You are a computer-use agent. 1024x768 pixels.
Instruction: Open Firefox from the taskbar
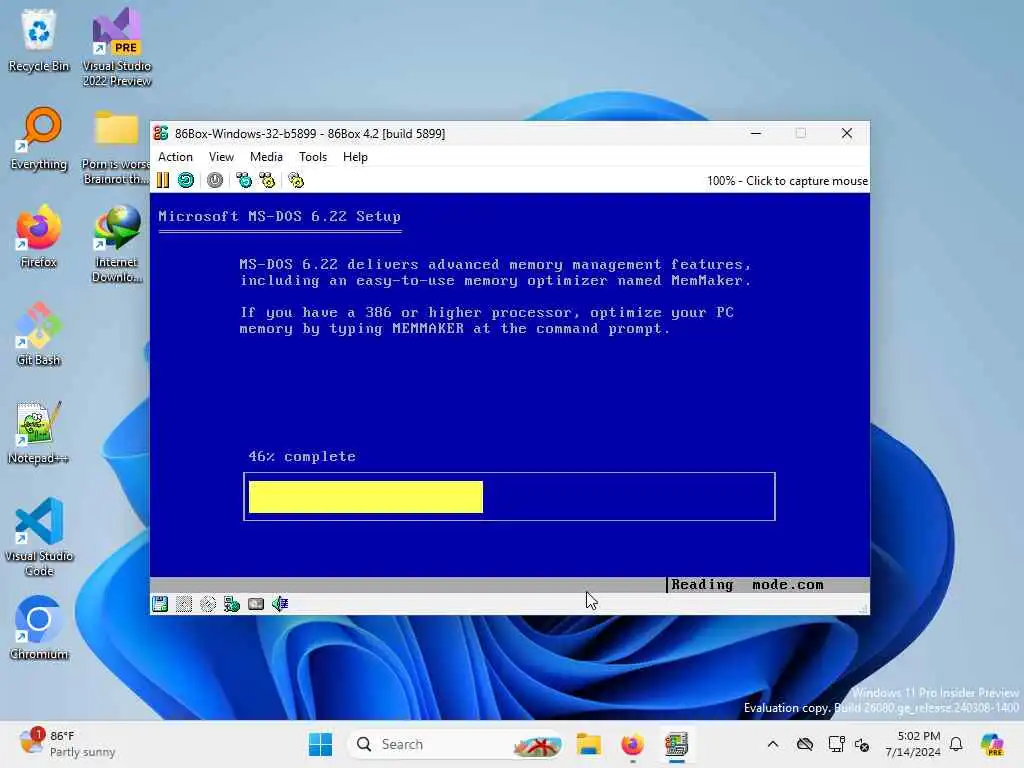[632, 744]
